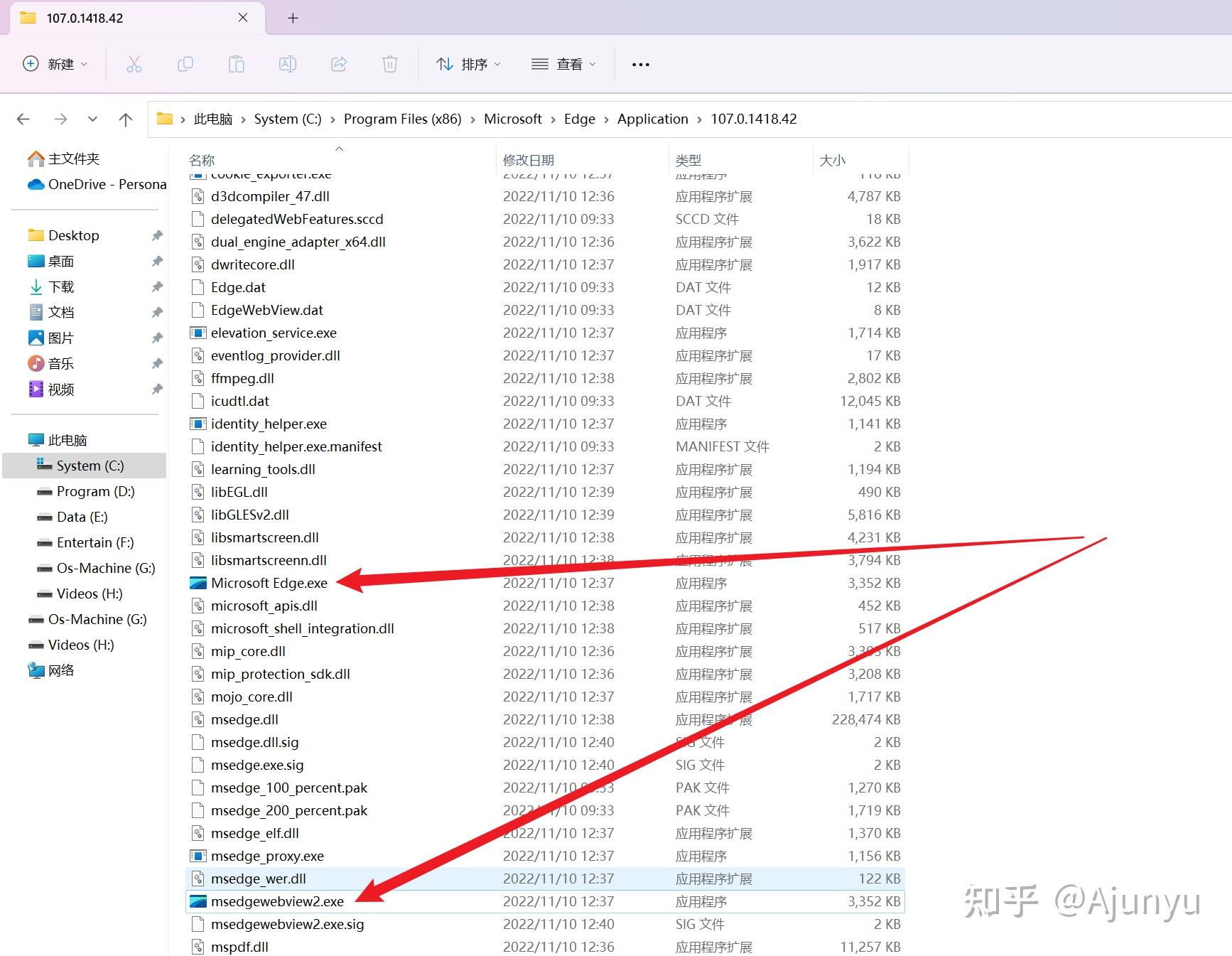
Task: Click the msedge_proxy.exe file icon
Action: pyautogui.click(x=198, y=856)
